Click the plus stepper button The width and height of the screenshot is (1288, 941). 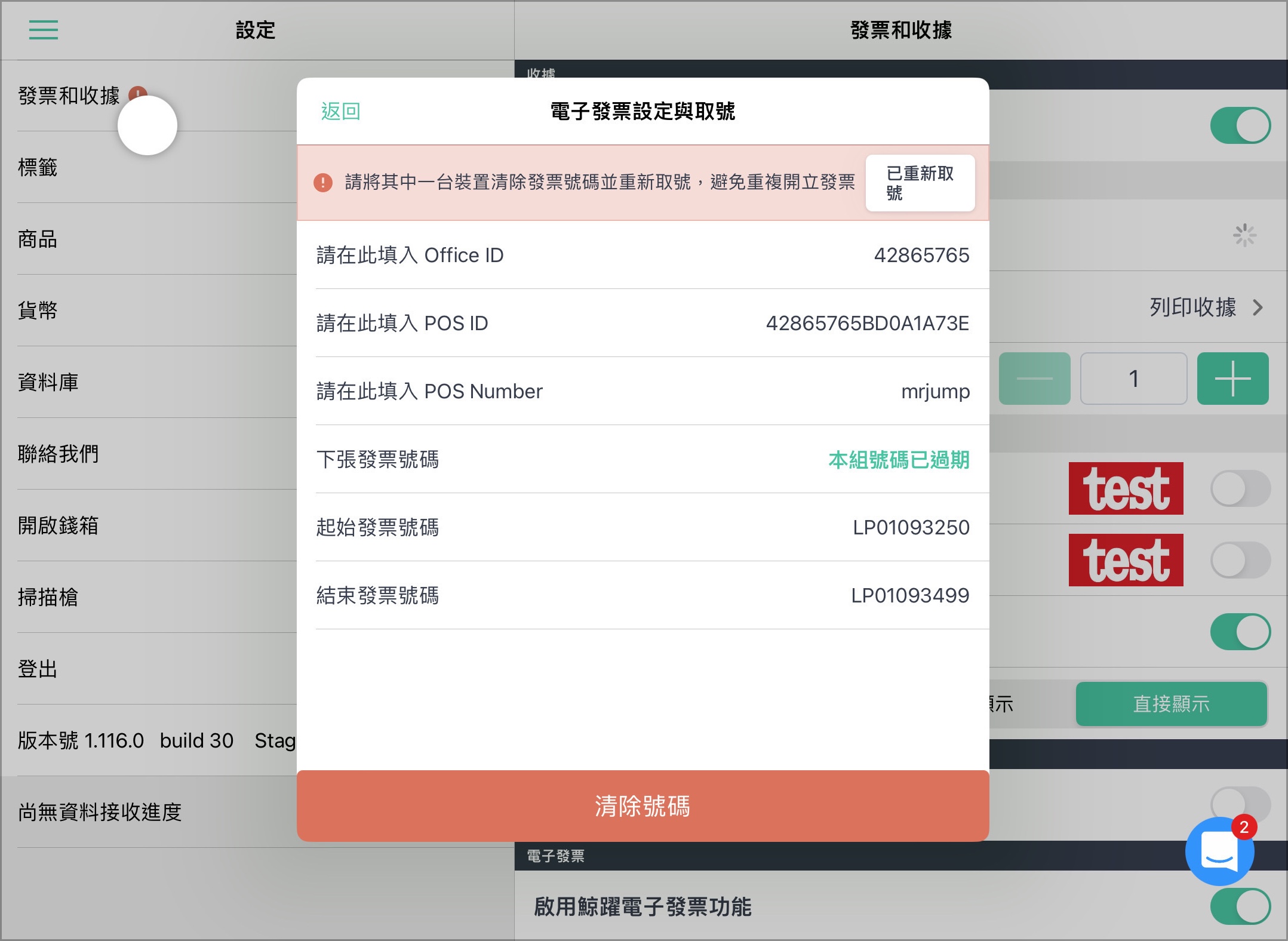pyautogui.click(x=1233, y=379)
